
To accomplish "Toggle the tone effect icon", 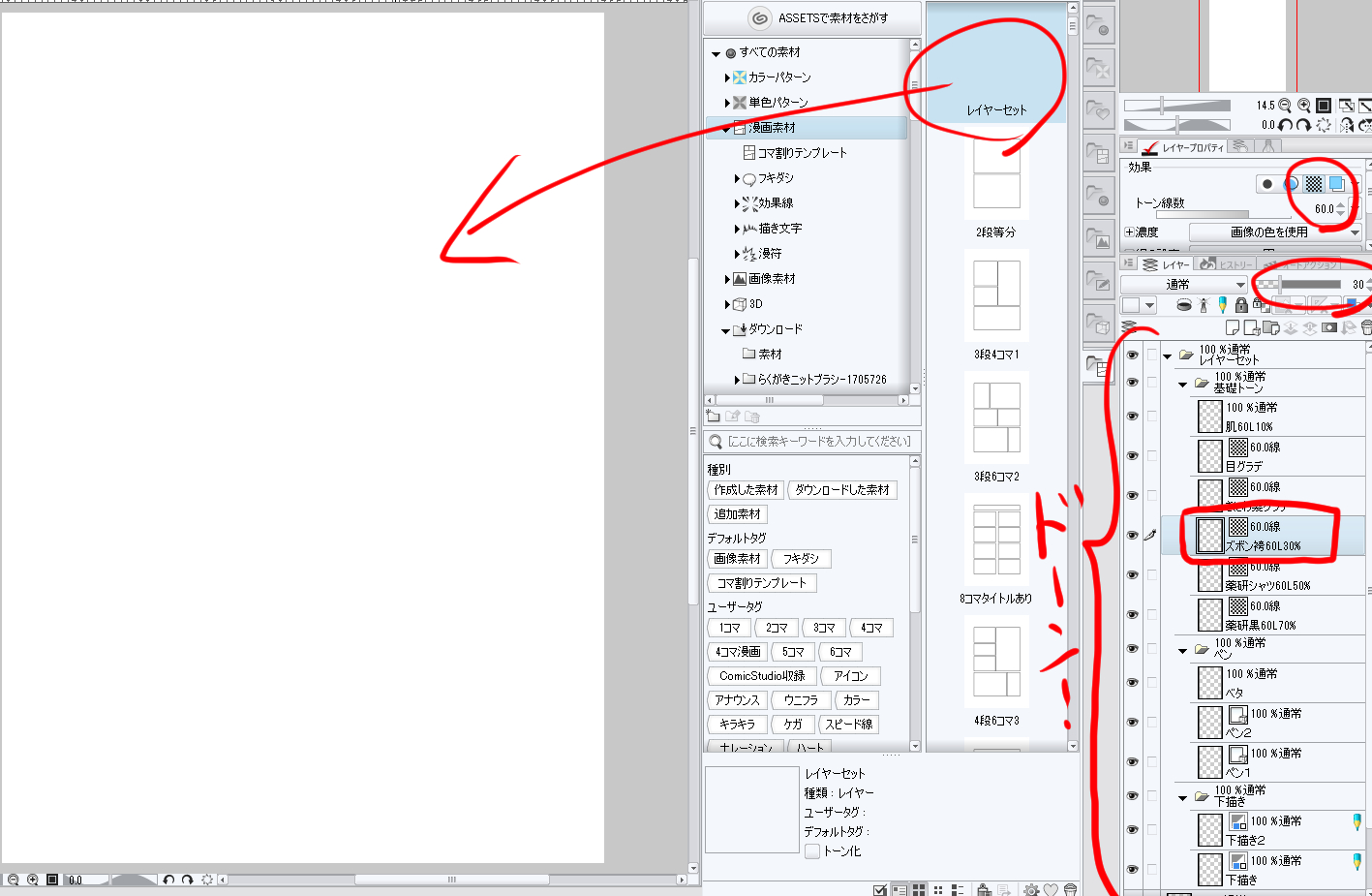I will [1313, 184].
